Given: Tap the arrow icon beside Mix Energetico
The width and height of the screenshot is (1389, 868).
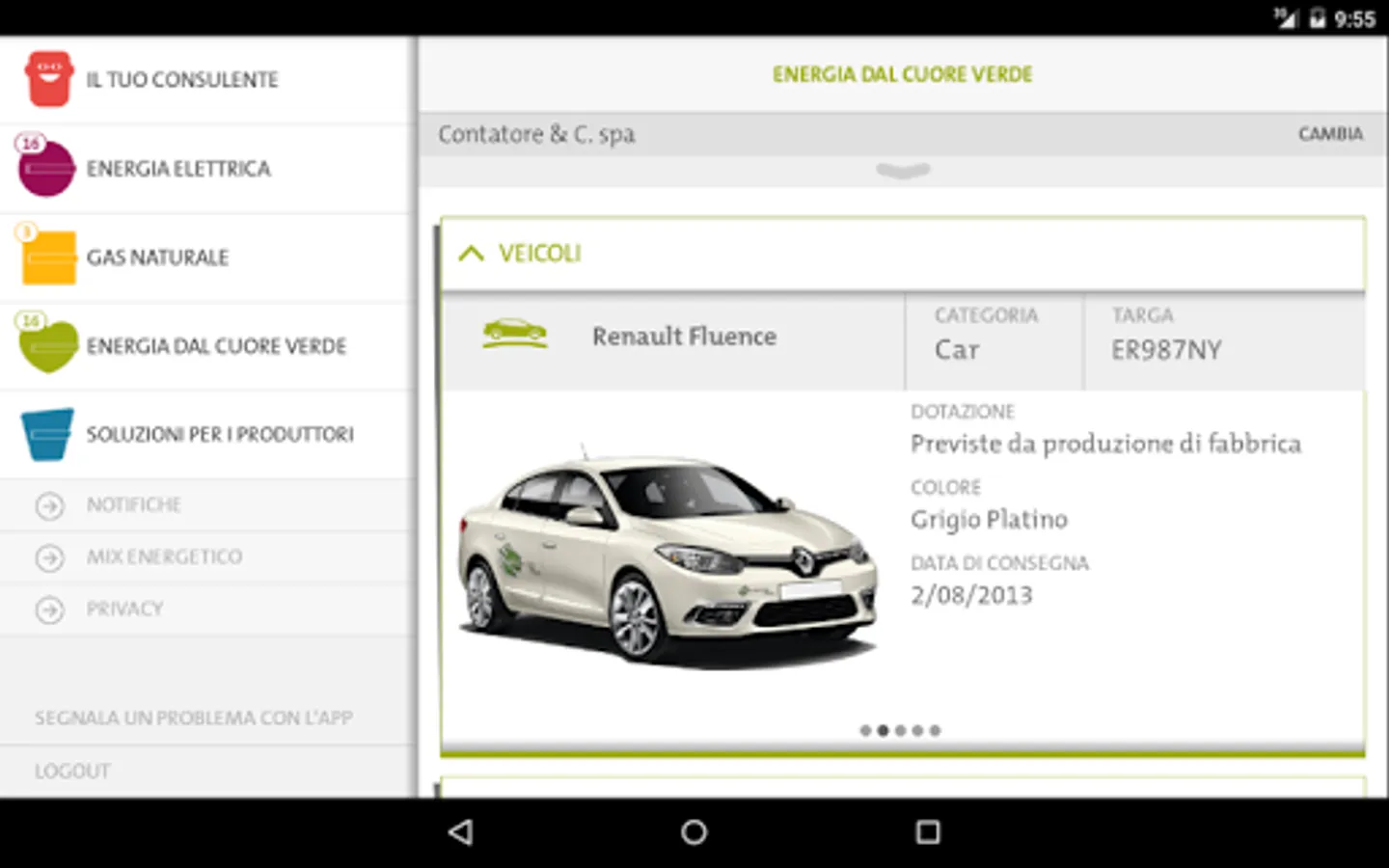Looking at the screenshot, I should pyautogui.click(x=49, y=557).
